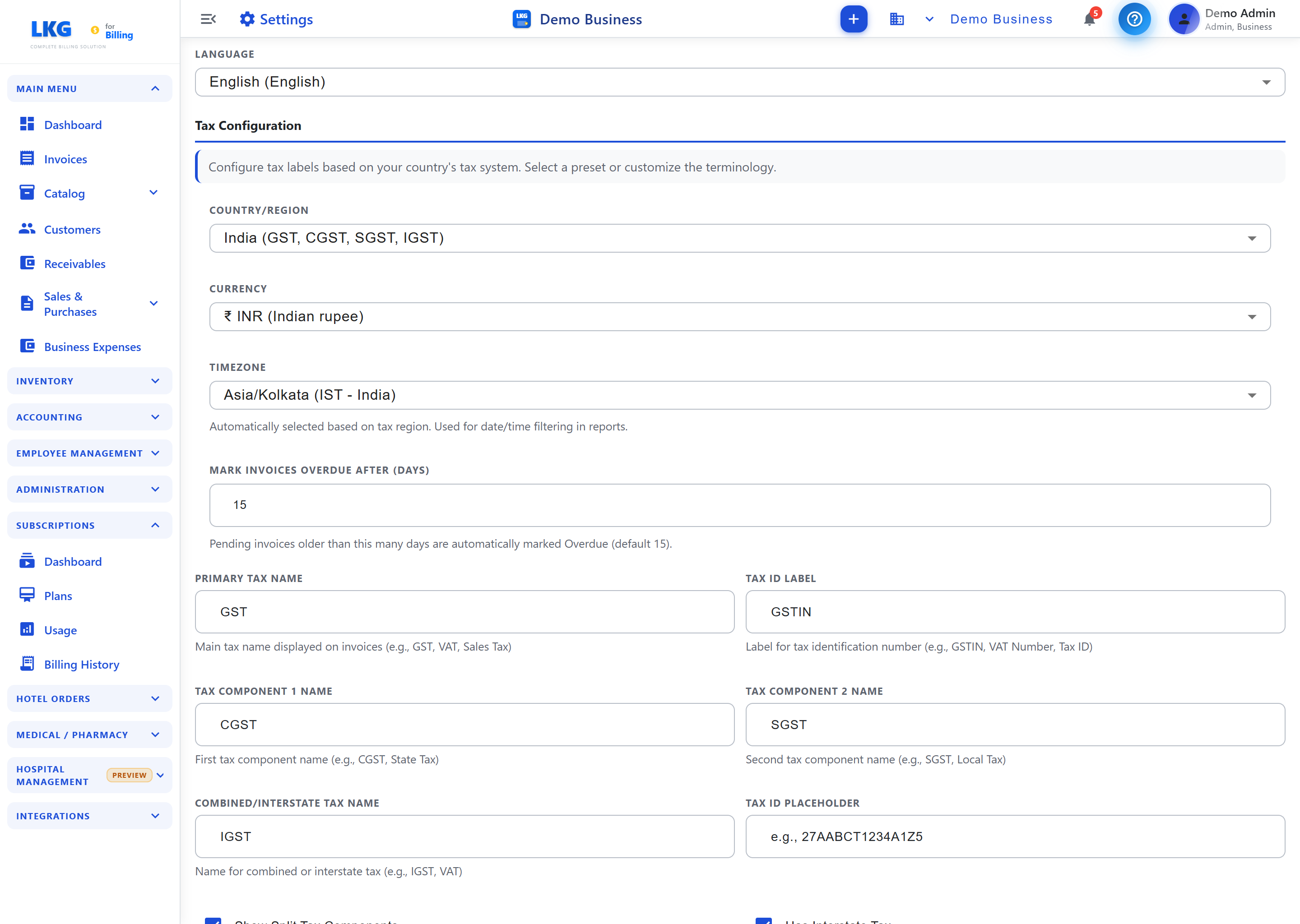
Task: Click the Demo Business switcher name
Action: coord(1001,19)
